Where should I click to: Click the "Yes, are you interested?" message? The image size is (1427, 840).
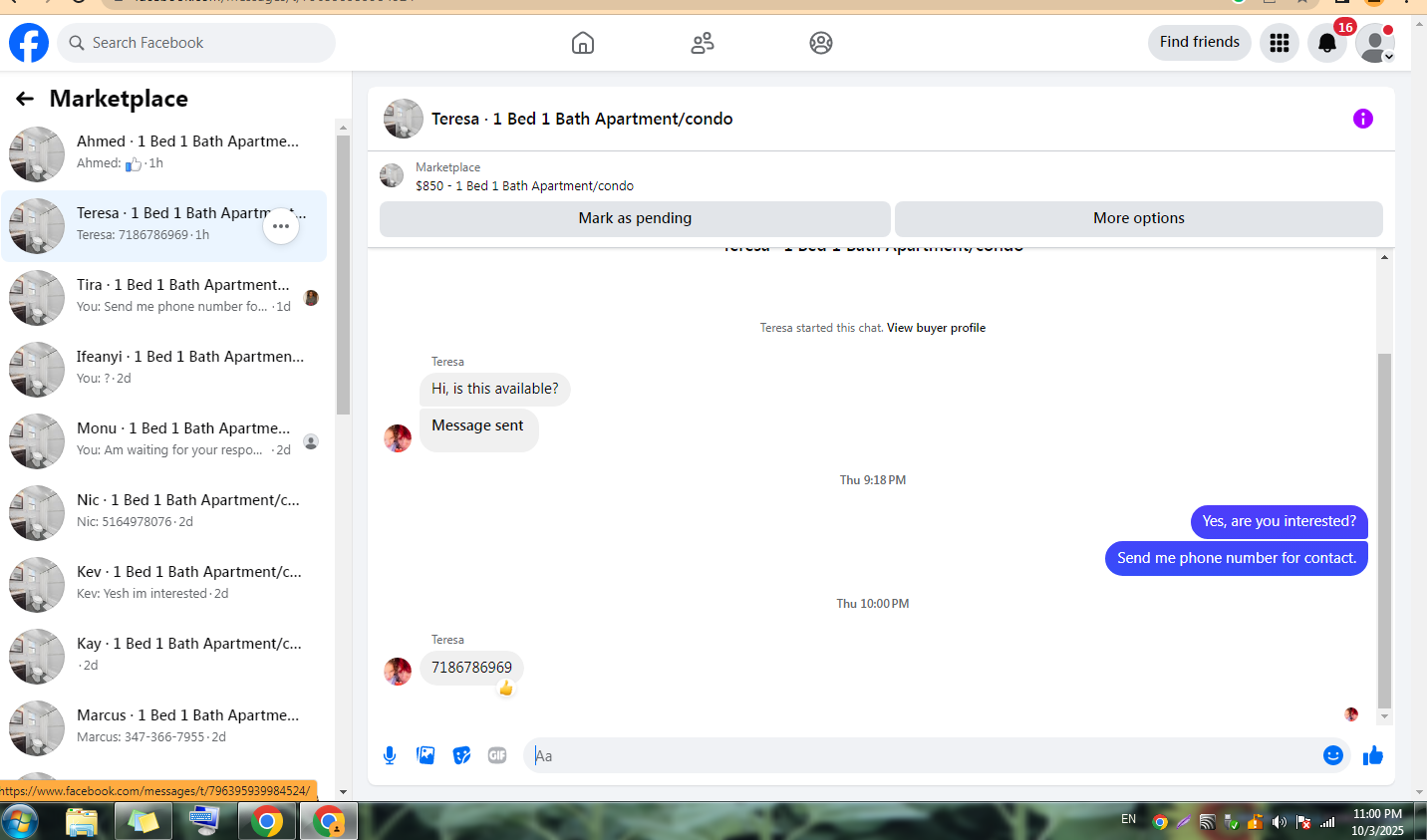pyautogui.click(x=1280, y=521)
